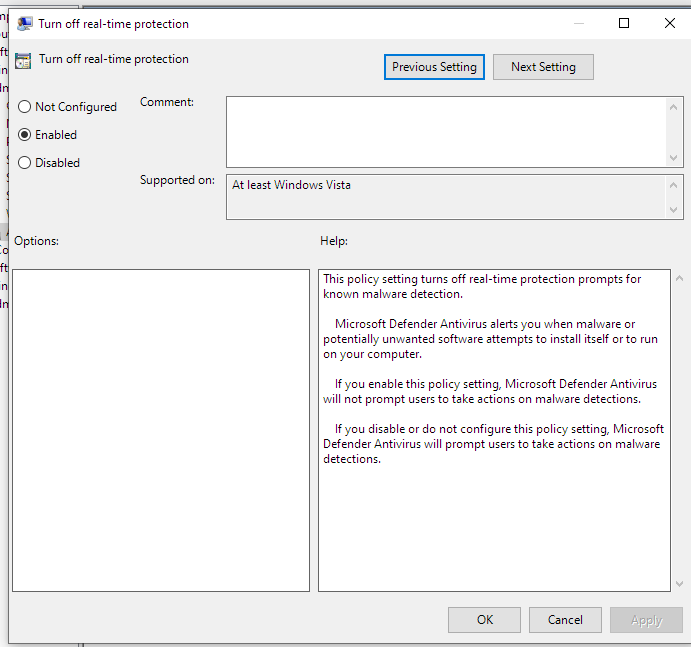Screen dimensions: 691x647
Task: Click the 'Options:' label
Action: (x=36, y=241)
